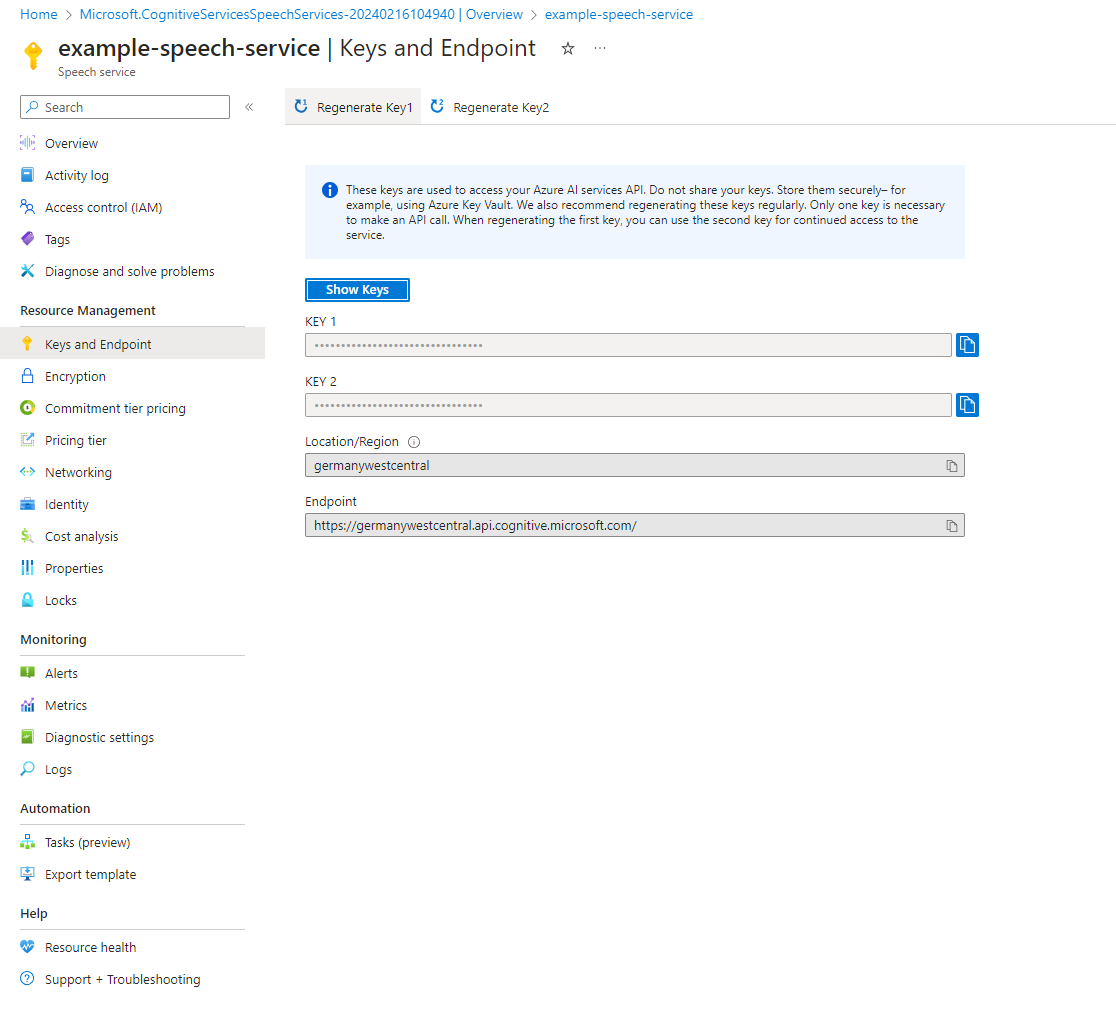1116x1023 pixels.
Task: Open more actions via the ellipsis icon
Action: (599, 47)
